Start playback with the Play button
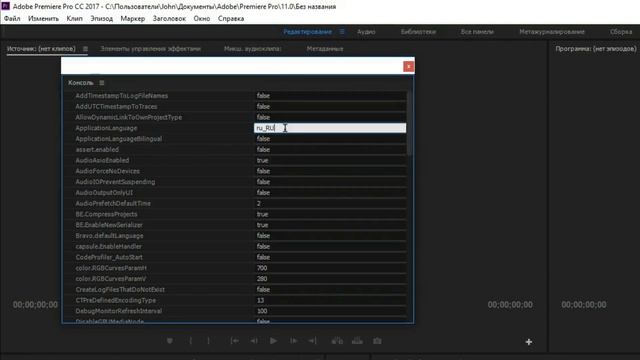The image size is (640, 360). pos(273,341)
